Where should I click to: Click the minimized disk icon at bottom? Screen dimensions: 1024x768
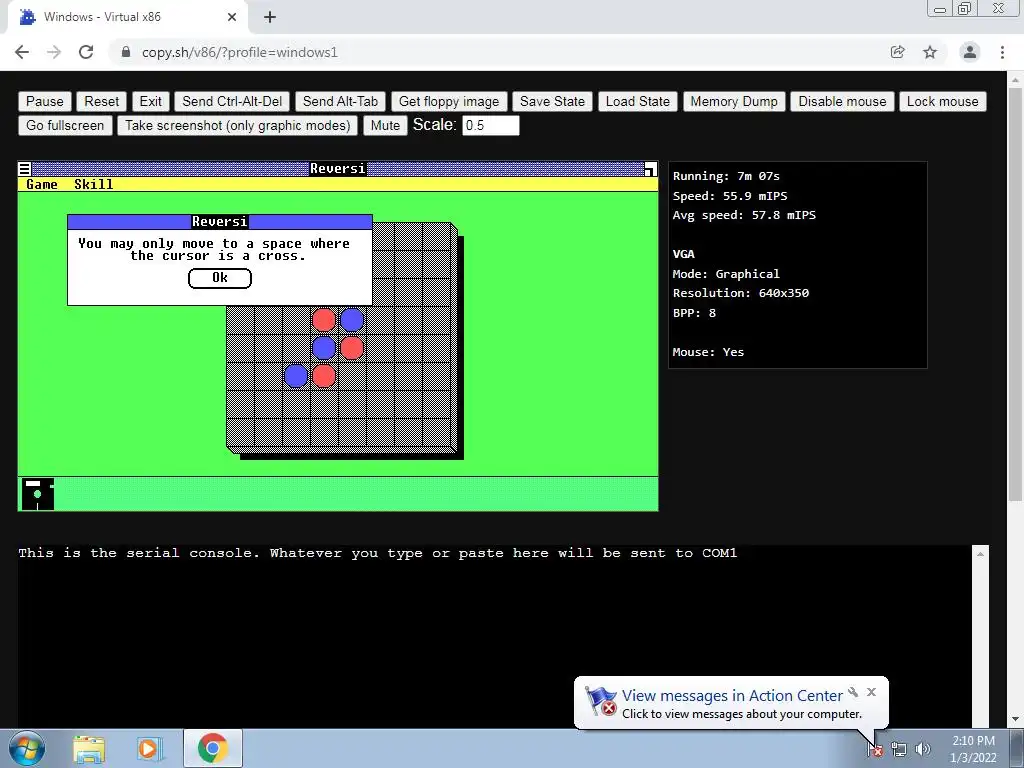tap(37, 494)
